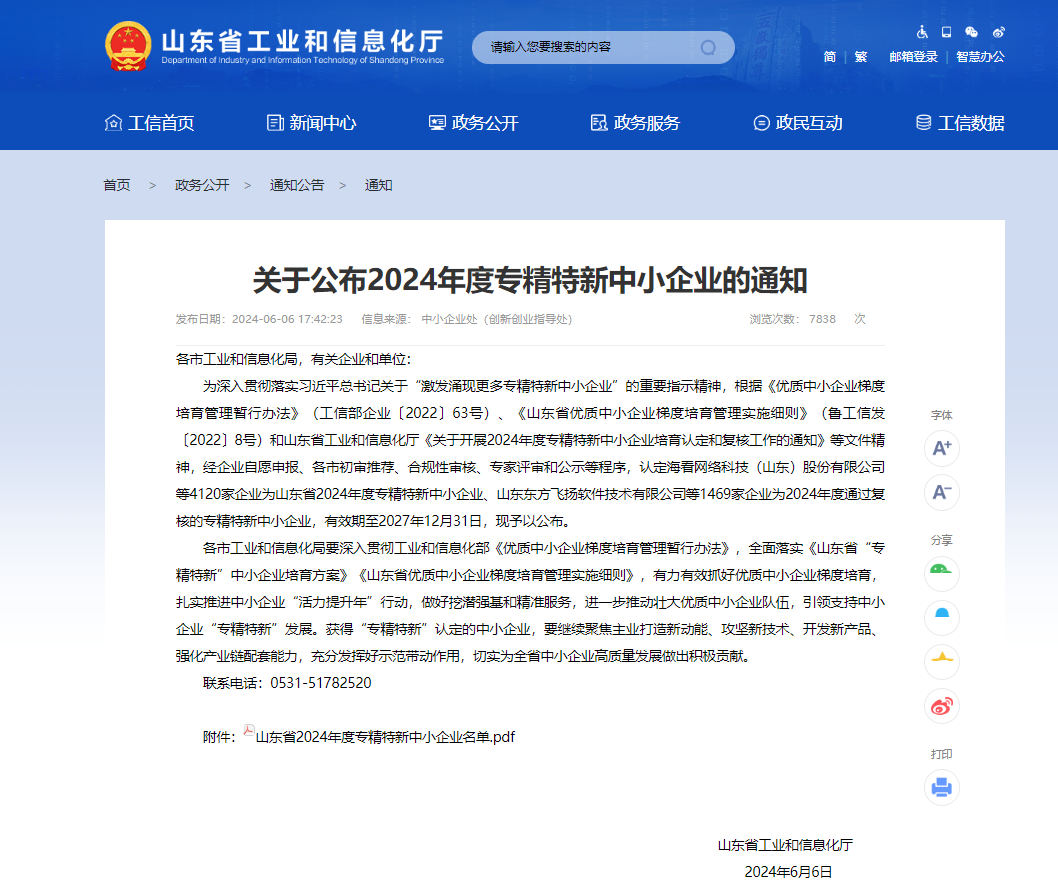Go to 通知公告 in the breadcrumb
This screenshot has height=893, width=1058.
tap(297, 185)
